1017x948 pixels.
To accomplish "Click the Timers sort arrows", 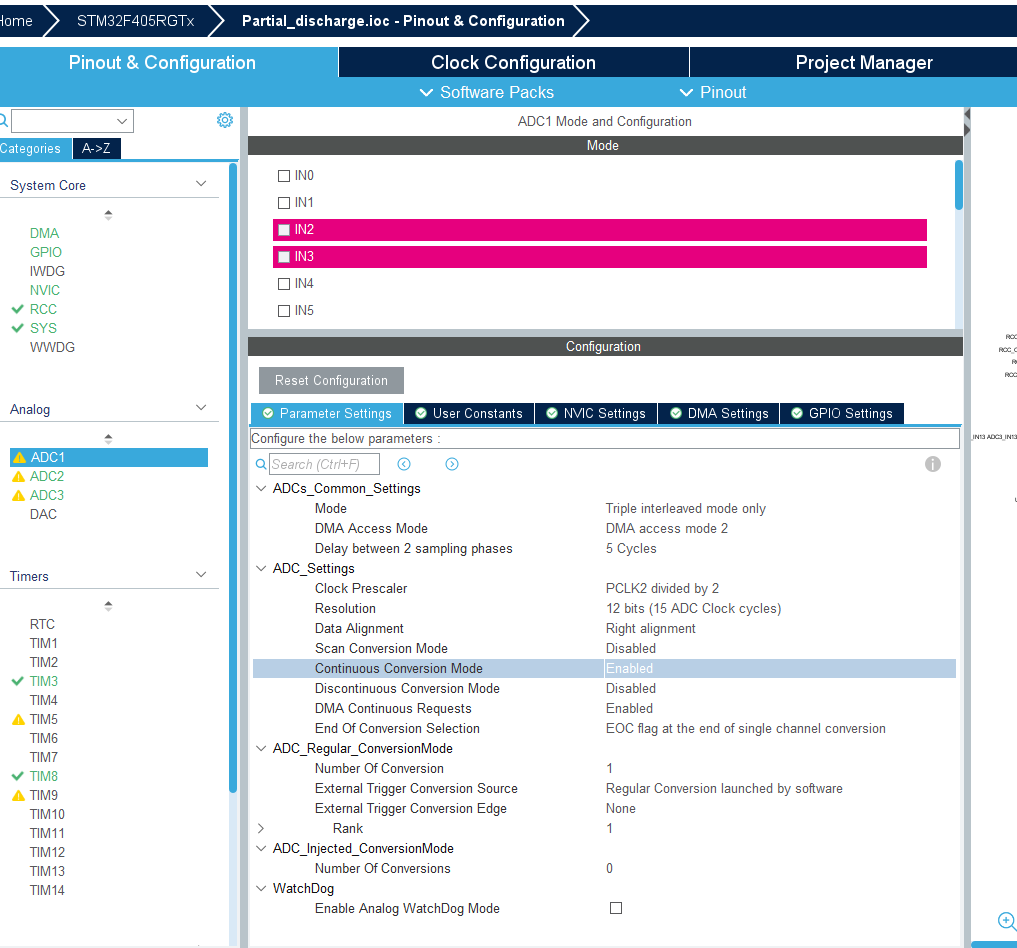I will click(x=108, y=606).
